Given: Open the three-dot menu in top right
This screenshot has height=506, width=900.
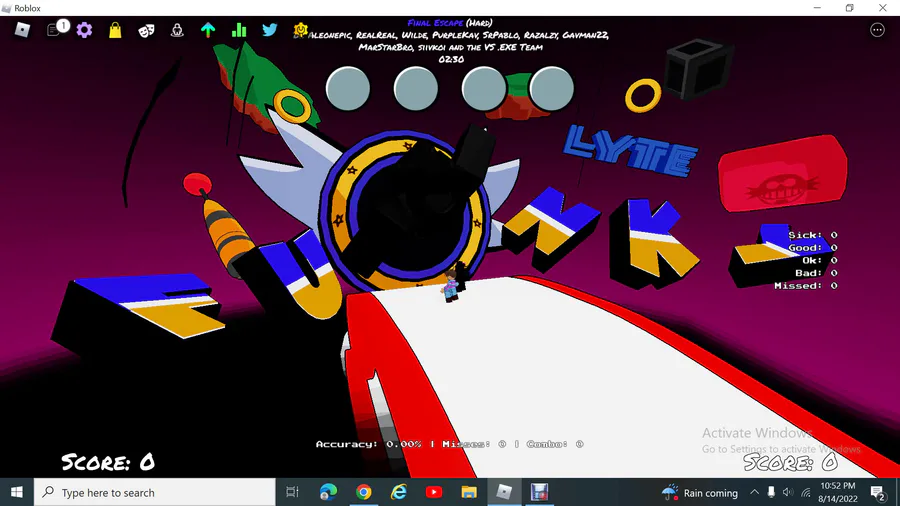Looking at the screenshot, I should (x=877, y=30).
